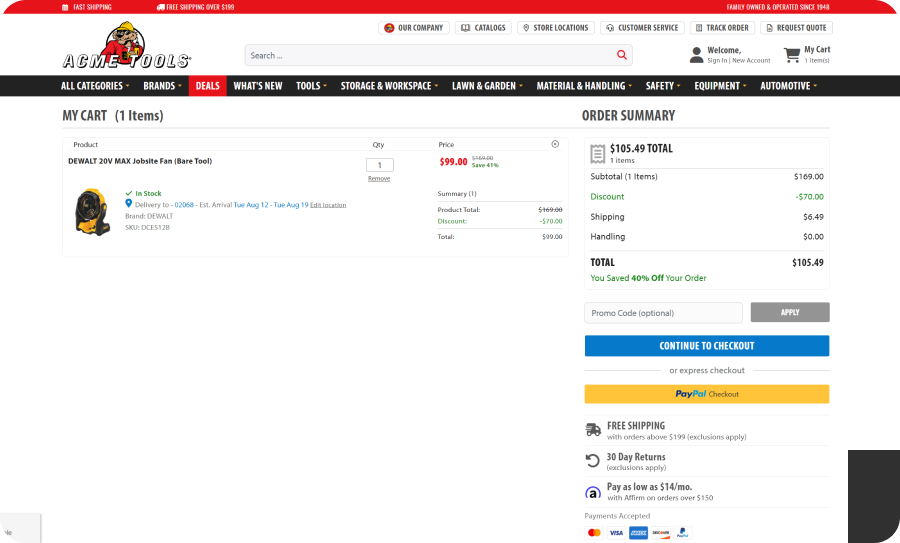
Task: Open Store Locations
Action: [x=556, y=28]
